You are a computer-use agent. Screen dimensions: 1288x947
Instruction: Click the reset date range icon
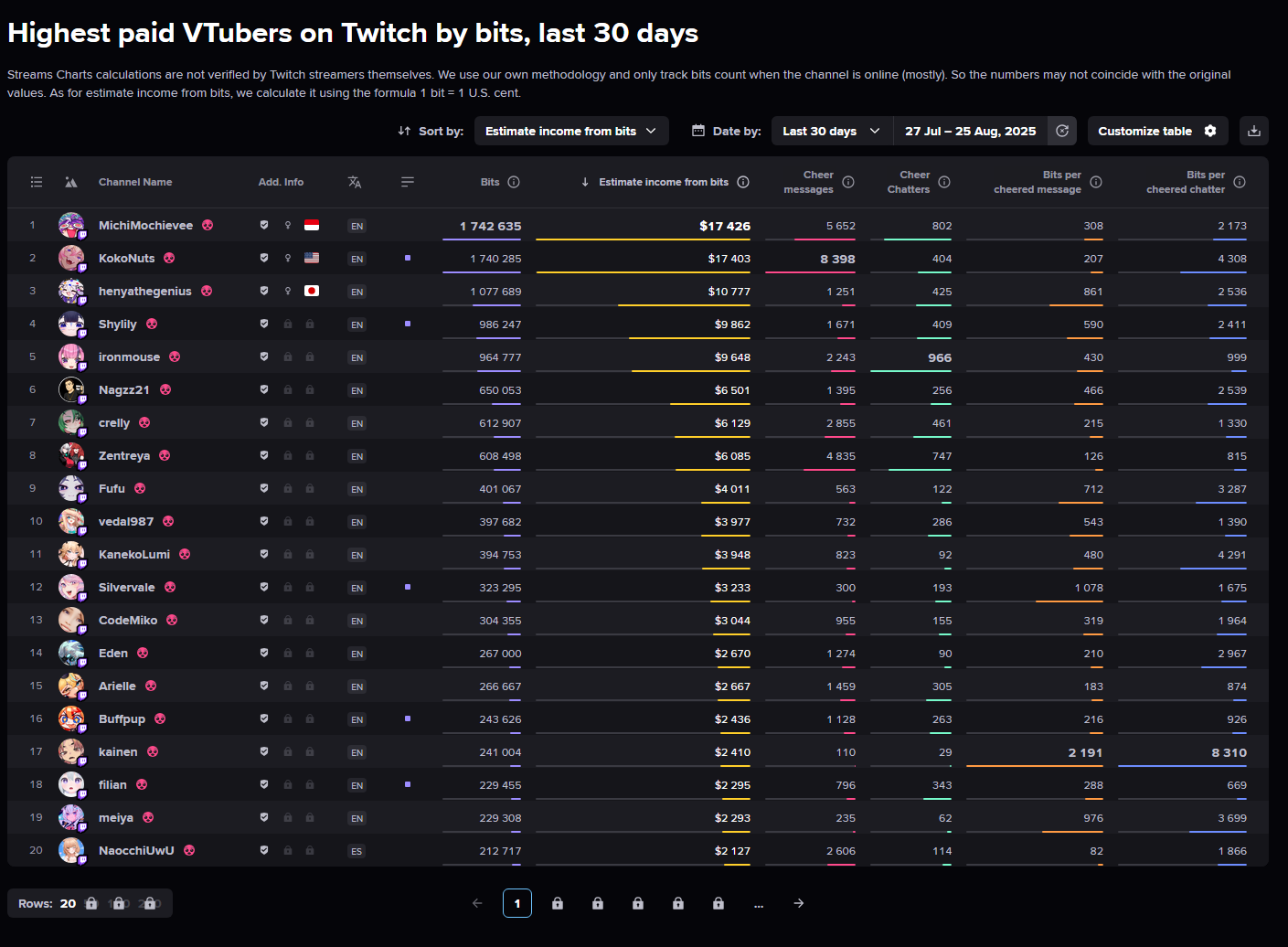pyautogui.click(x=1062, y=131)
